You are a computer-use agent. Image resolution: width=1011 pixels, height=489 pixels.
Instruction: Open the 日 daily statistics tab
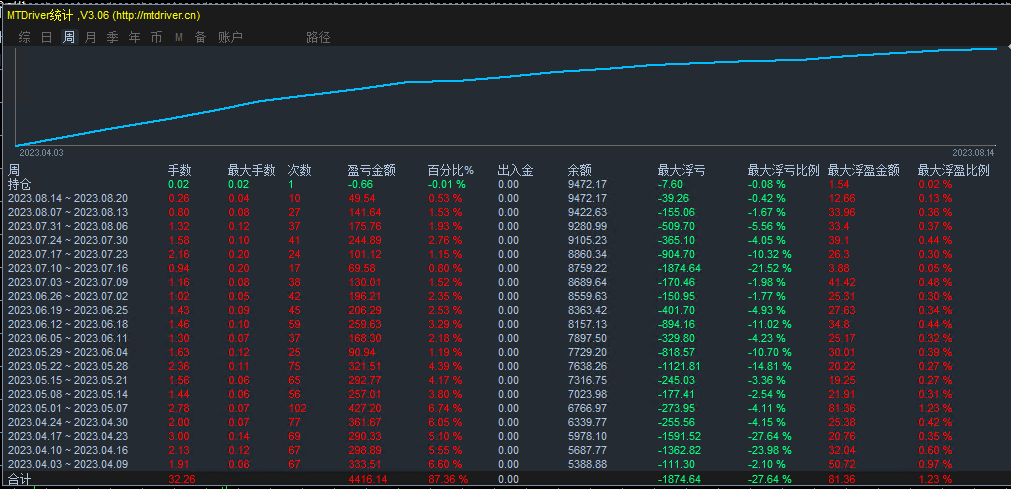46,37
